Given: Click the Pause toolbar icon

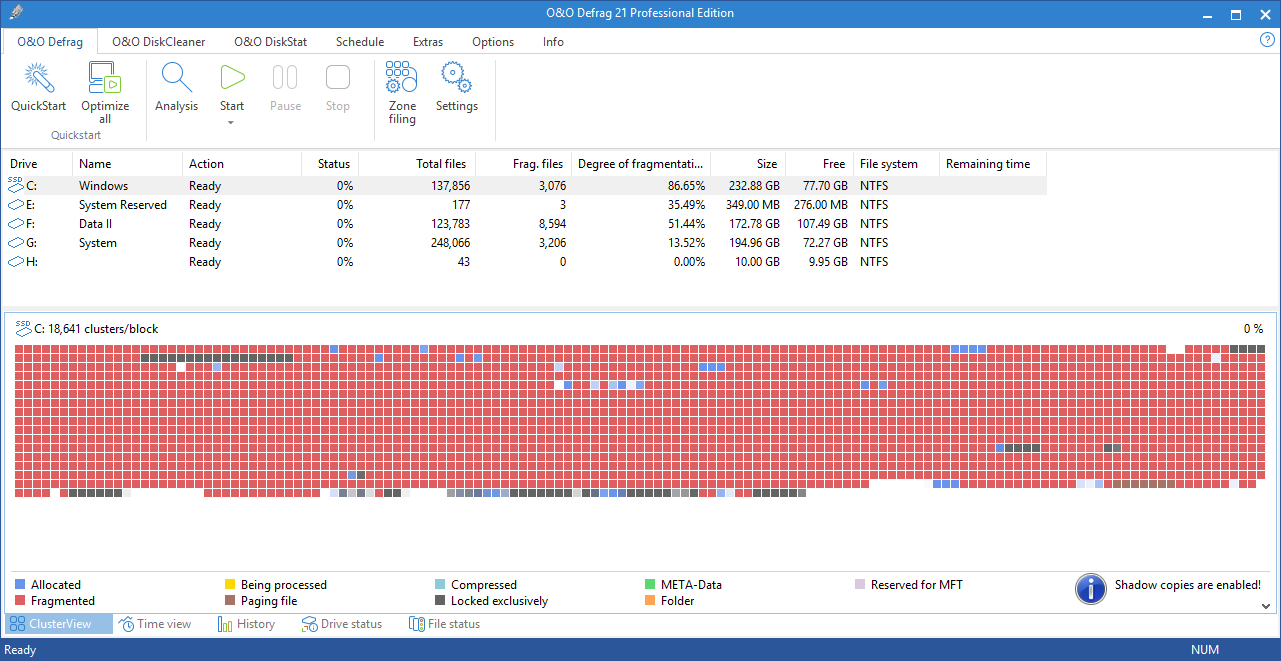Looking at the screenshot, I should tap(285, 77).
